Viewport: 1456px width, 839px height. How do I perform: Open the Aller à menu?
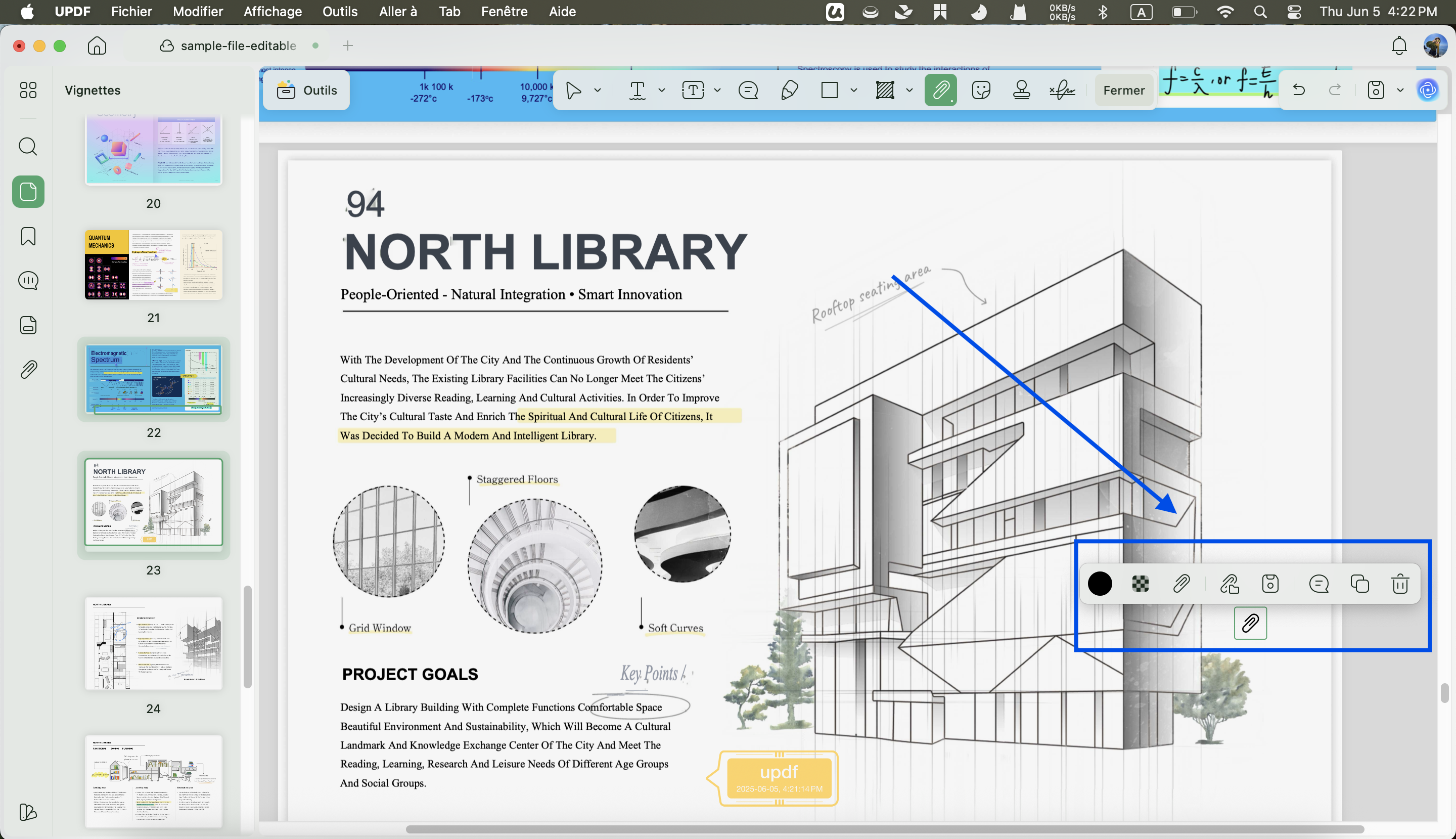click(x=398, y=12)
